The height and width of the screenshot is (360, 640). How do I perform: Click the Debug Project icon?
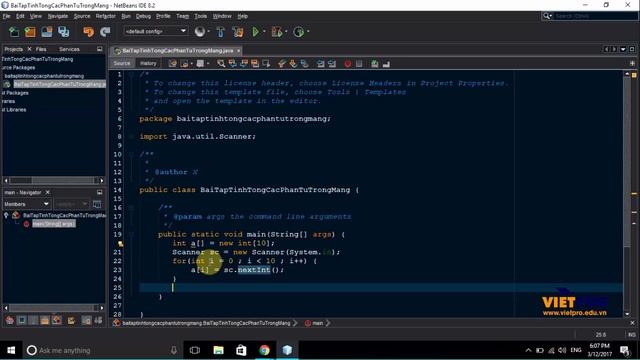click(x=276, y=32)
